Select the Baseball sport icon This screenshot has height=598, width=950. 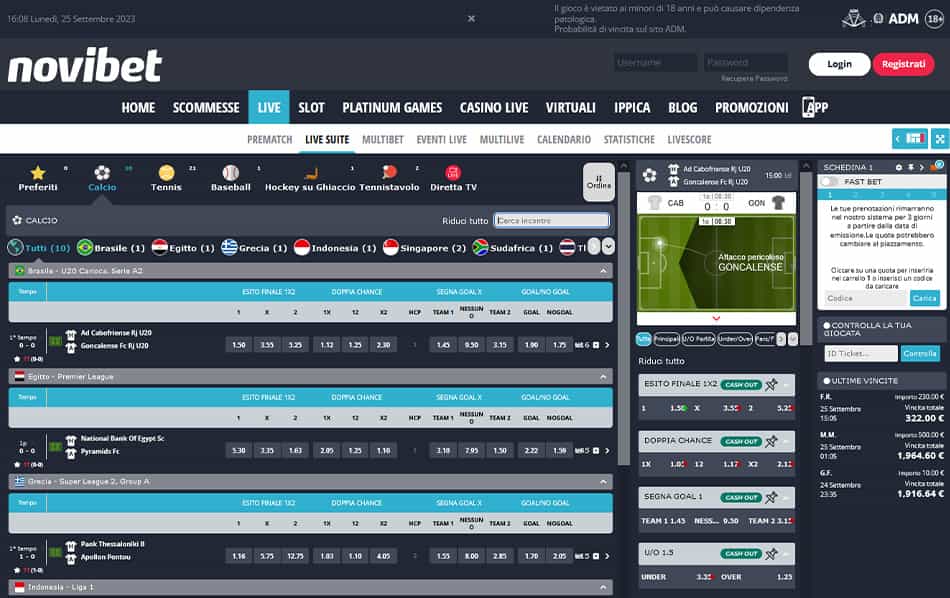click(x=231, y=173)
